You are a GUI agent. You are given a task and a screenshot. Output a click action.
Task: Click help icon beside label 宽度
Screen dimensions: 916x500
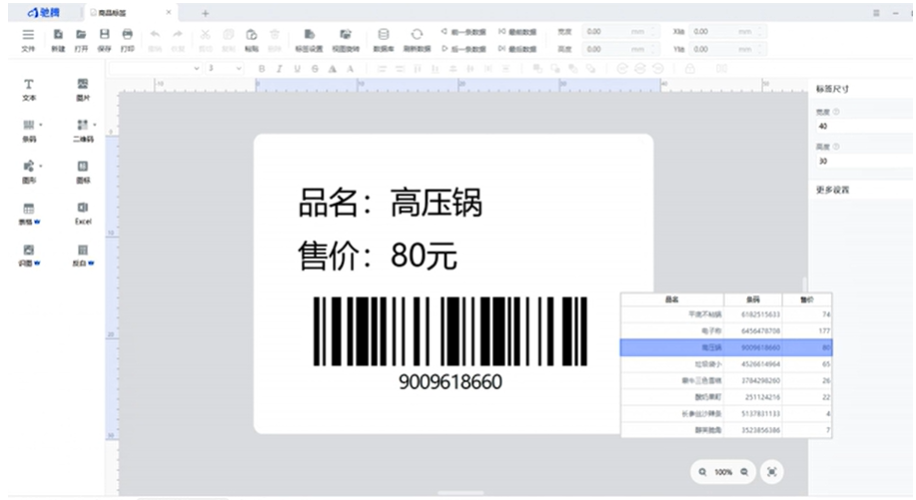point(836,112)
